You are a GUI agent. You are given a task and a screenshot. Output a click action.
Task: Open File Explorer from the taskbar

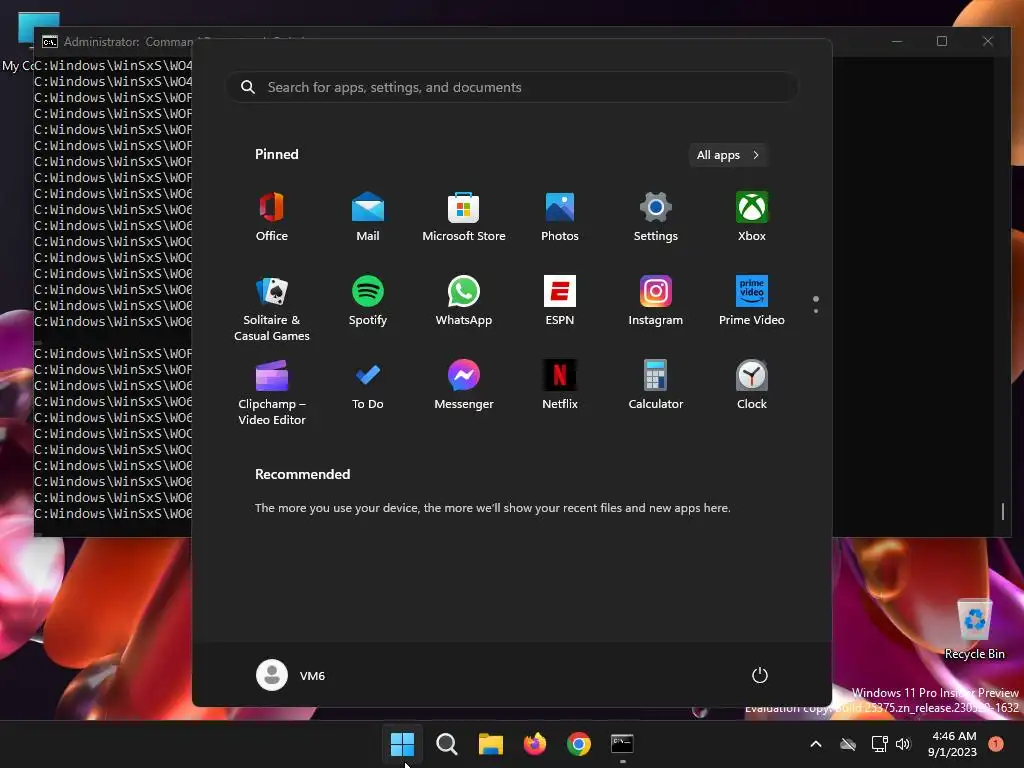pyautogui.click(x=490, y=744)
